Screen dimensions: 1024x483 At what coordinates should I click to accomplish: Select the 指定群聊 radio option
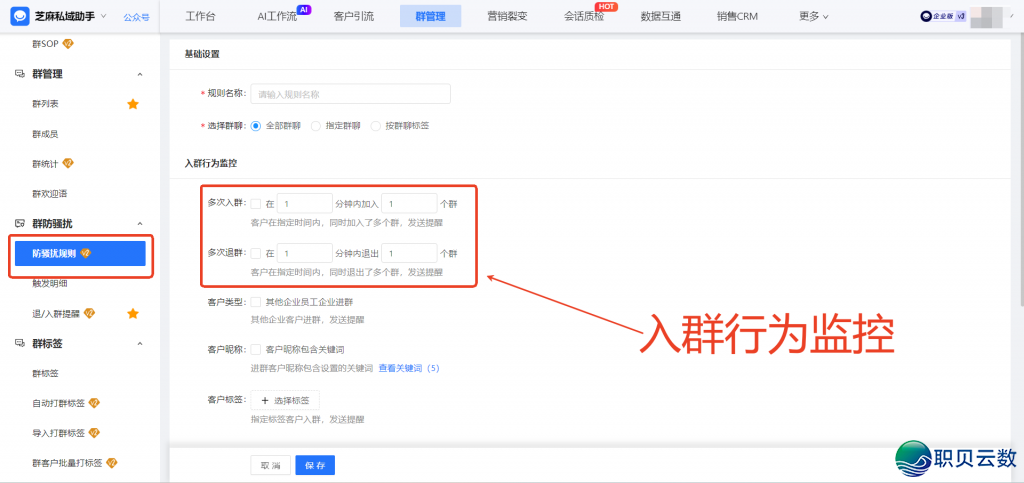pyautogui.click(x=316, y=126)
